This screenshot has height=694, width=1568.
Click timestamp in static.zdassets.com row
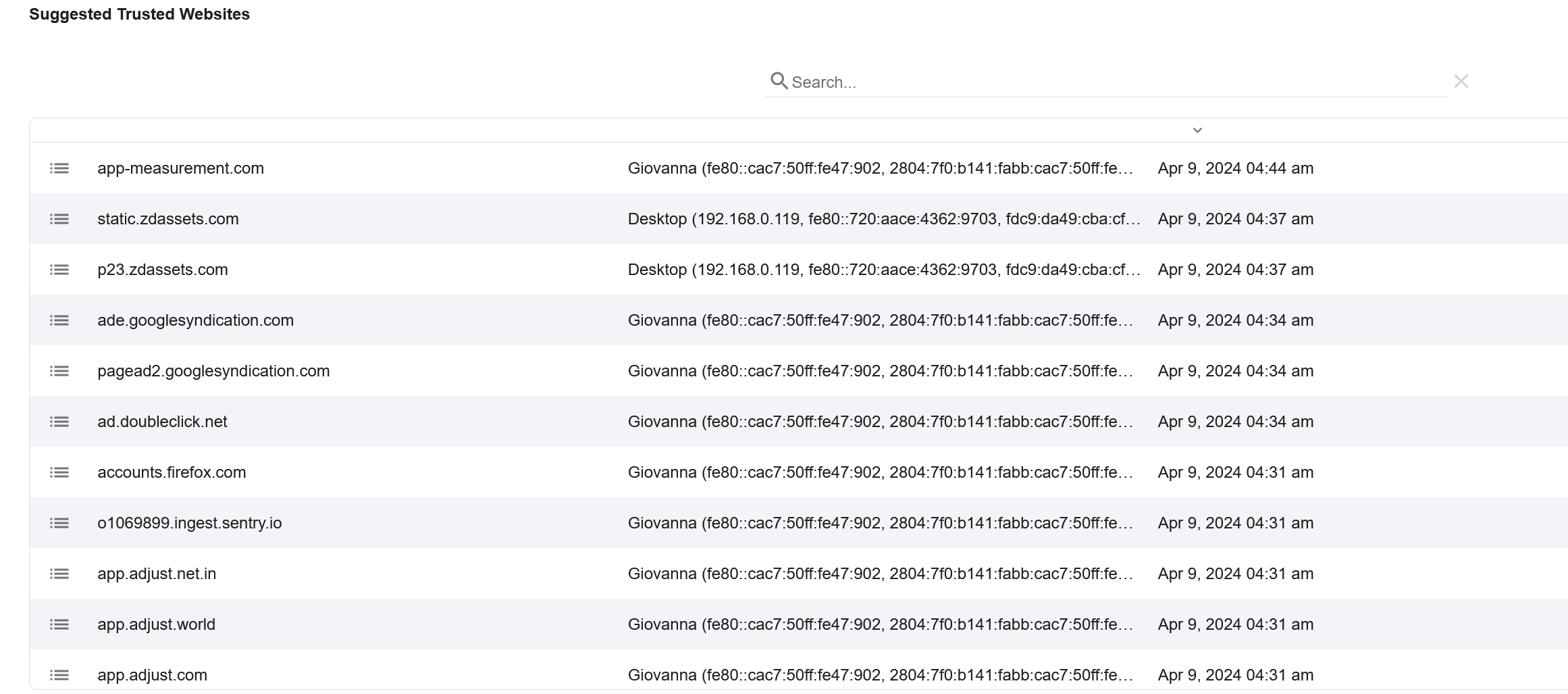coord(1236,219)
